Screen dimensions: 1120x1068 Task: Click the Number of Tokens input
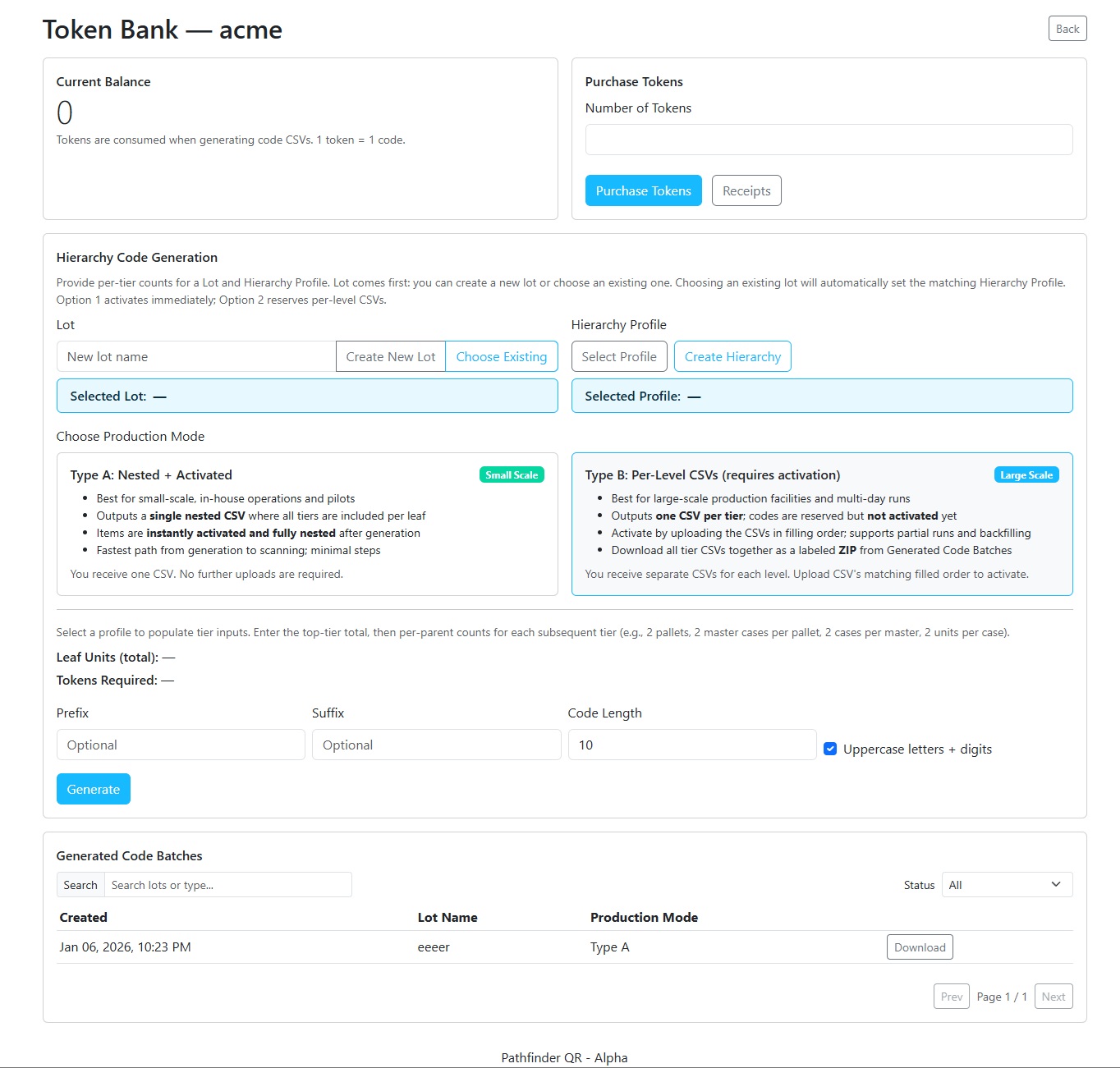tap(829, 139)
